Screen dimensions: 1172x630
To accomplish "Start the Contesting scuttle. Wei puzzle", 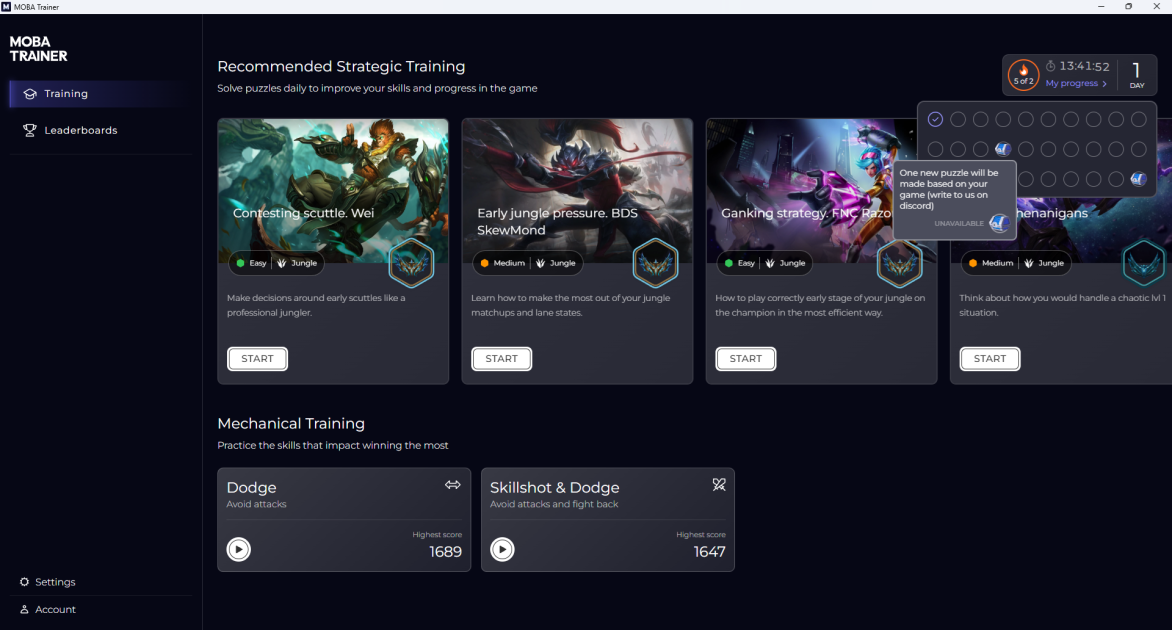I will click(x=257, y=359).
